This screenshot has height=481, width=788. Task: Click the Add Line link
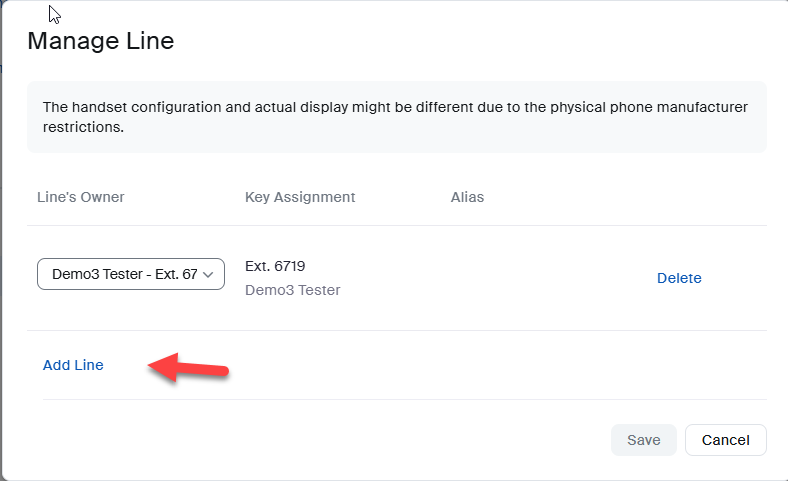coord(73,365)
